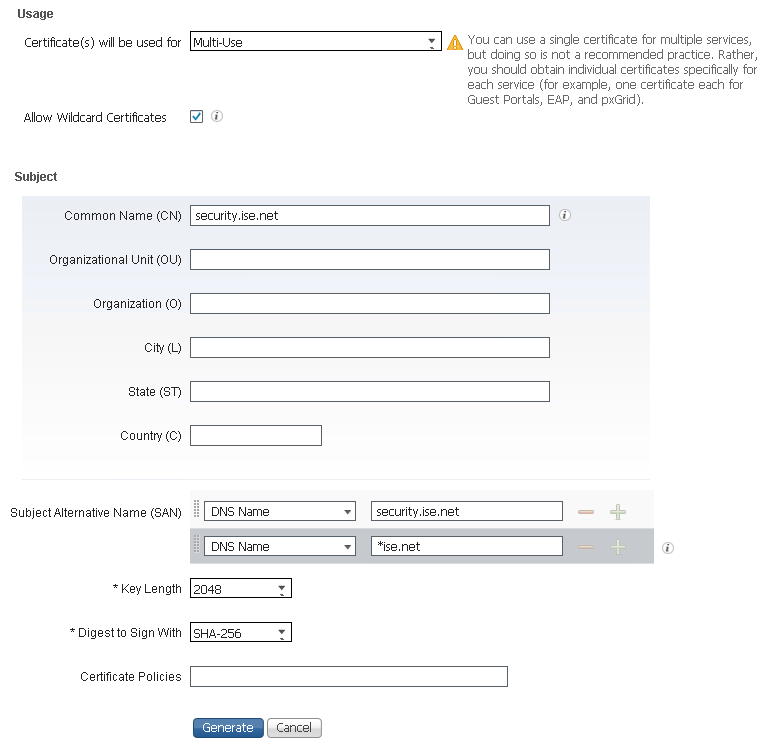764x745 pixels.
Task: Expand the Key Length 2048 dropdown
Action: pos(241,588)
